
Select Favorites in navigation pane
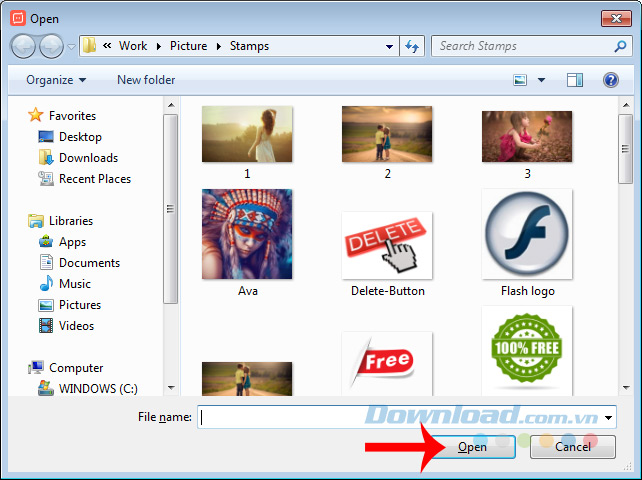pos(72,116)
